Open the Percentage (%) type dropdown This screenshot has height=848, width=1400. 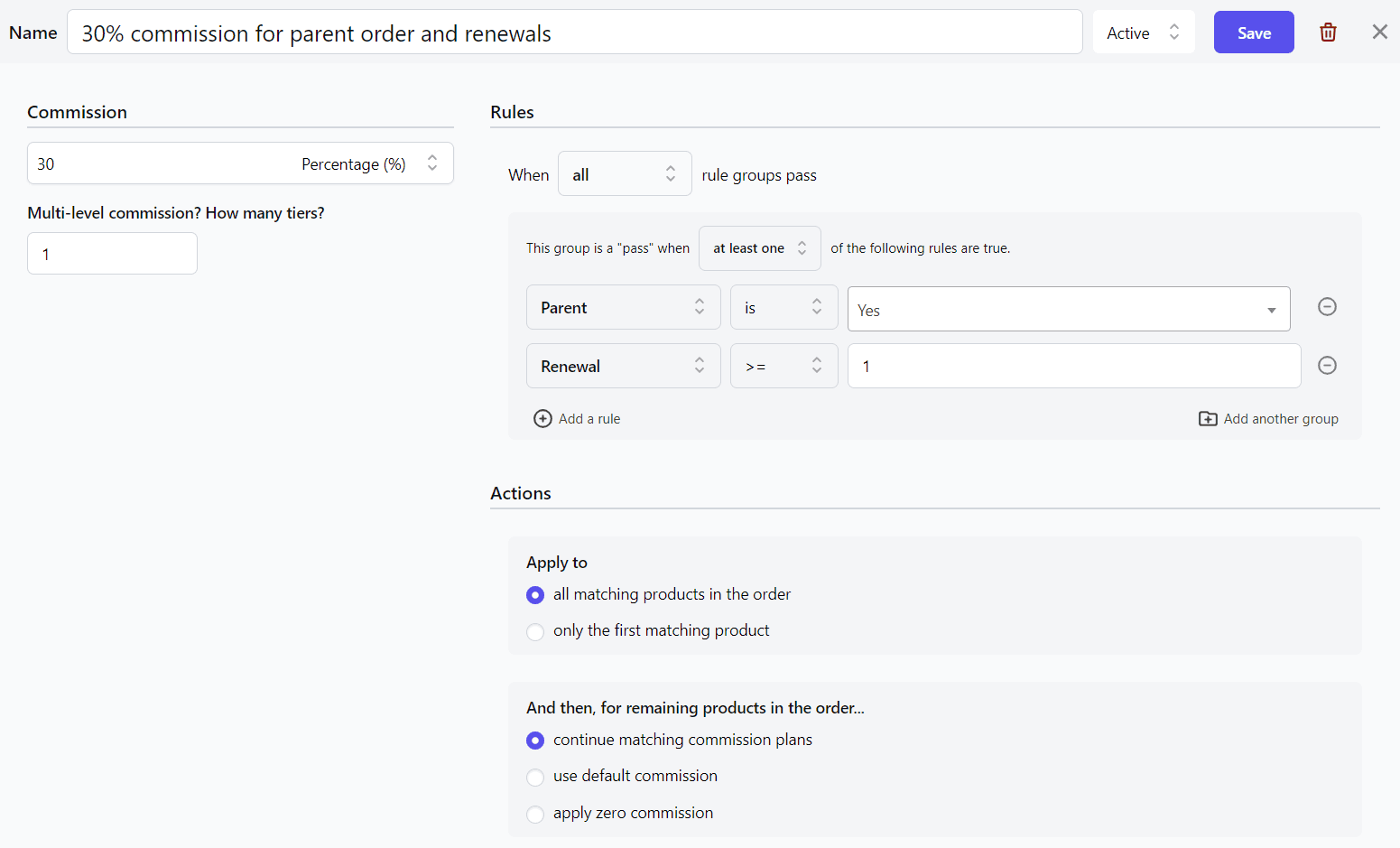click(370, 163)
